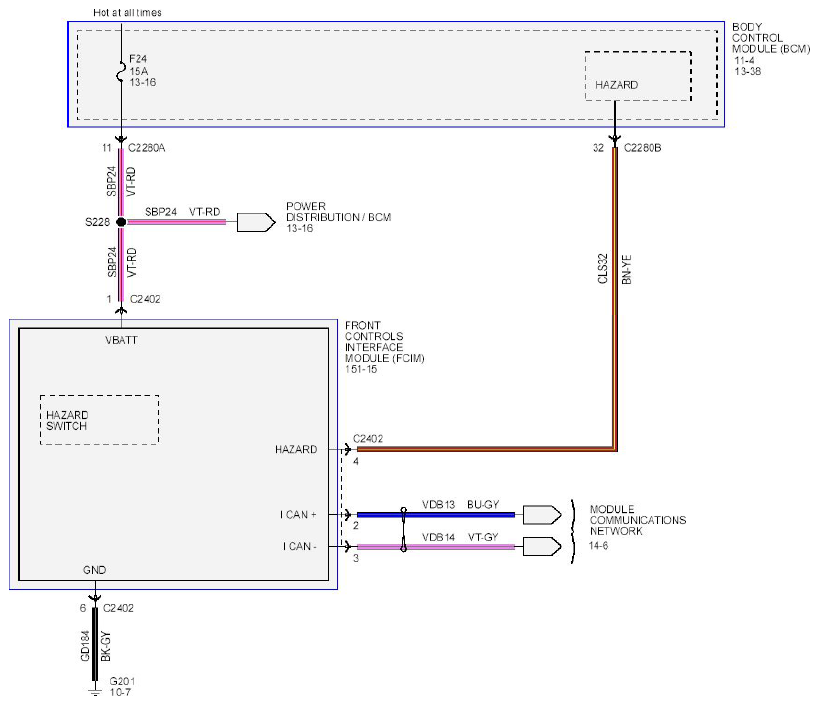Viewport: 819px width, 705px height.
Task: Click the Front Controls Interface Module label
Action: tap(384, 342)
